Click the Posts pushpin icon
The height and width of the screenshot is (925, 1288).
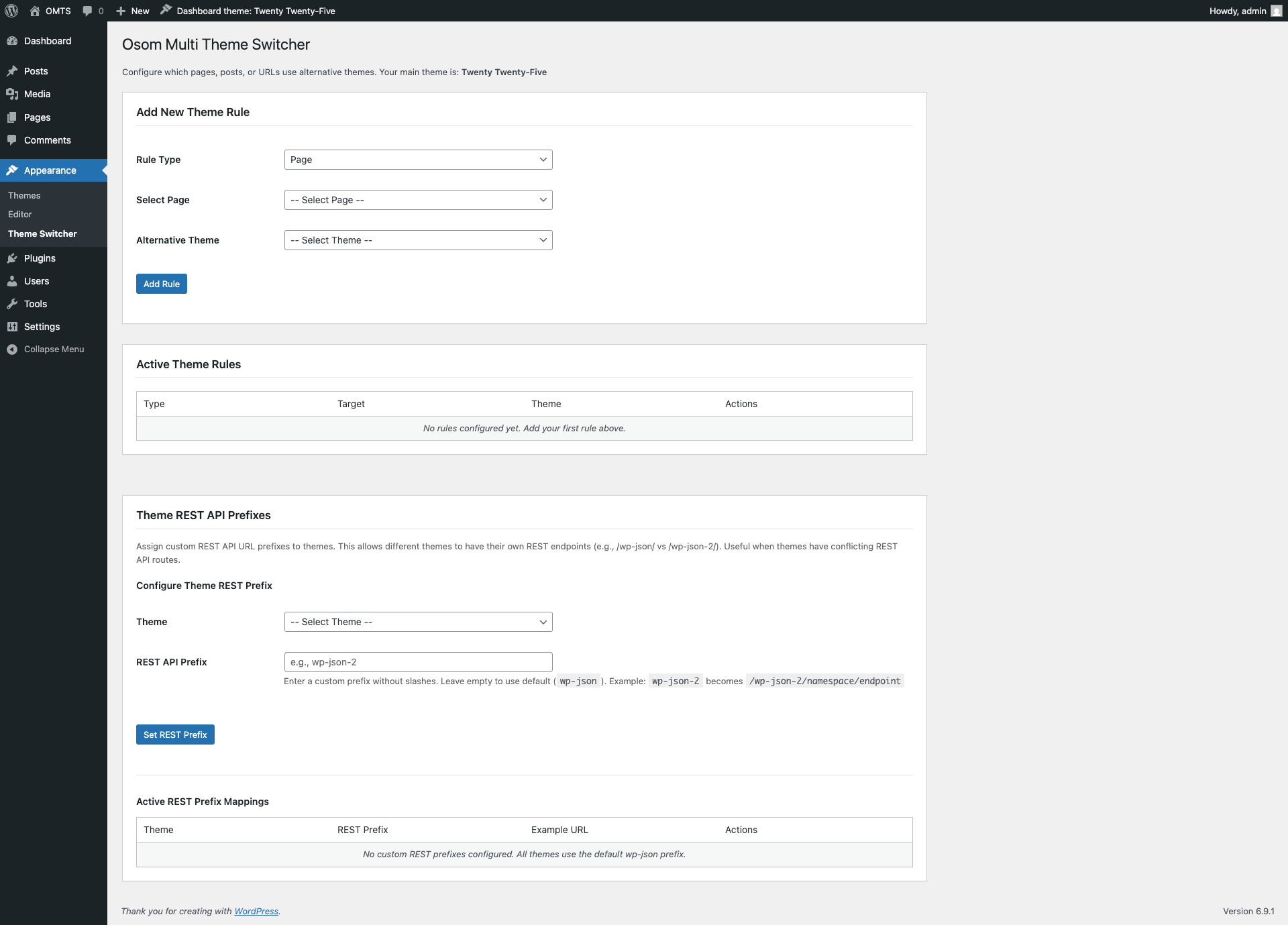pos(12,71)
